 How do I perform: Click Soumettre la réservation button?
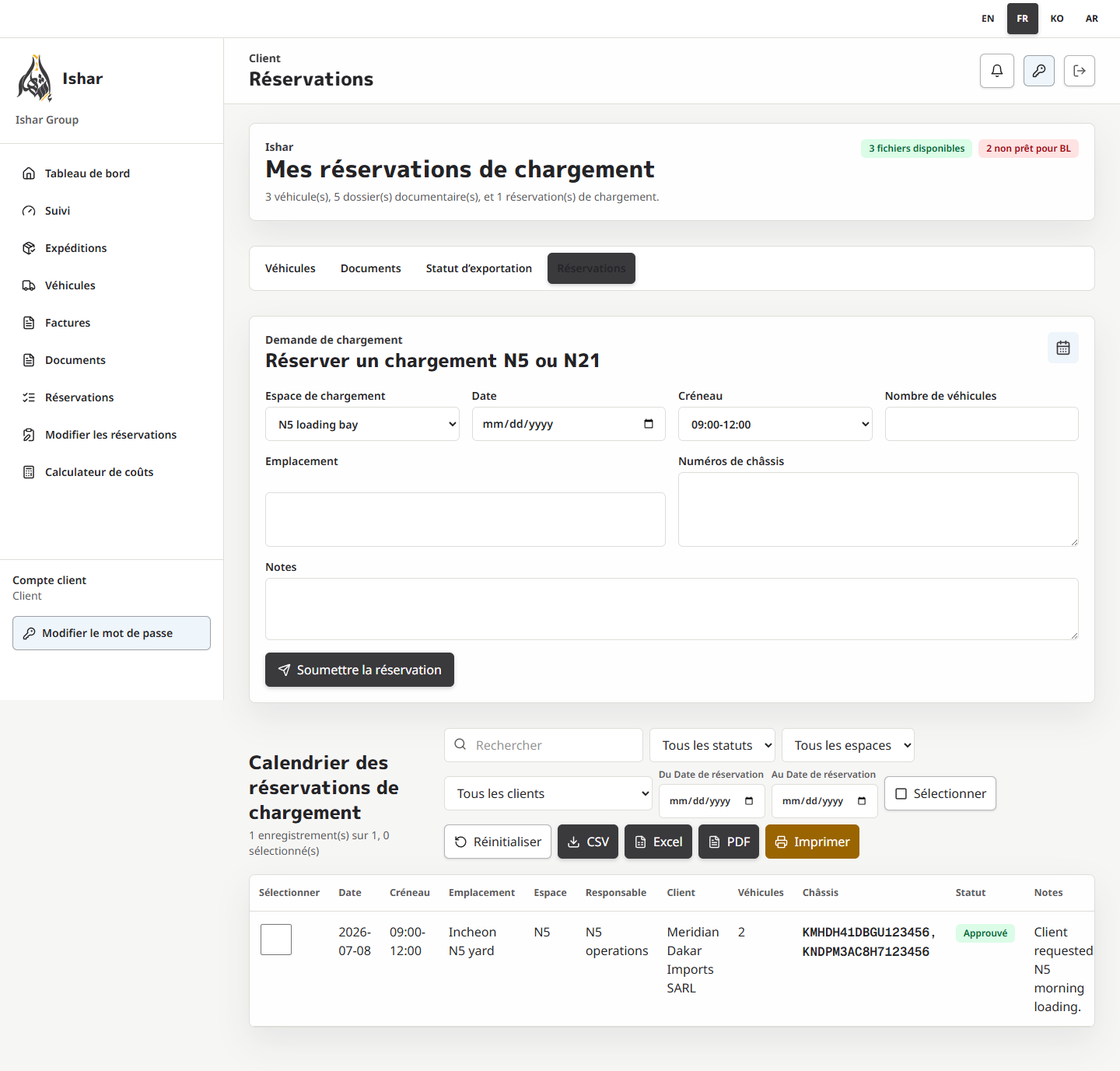359,670
